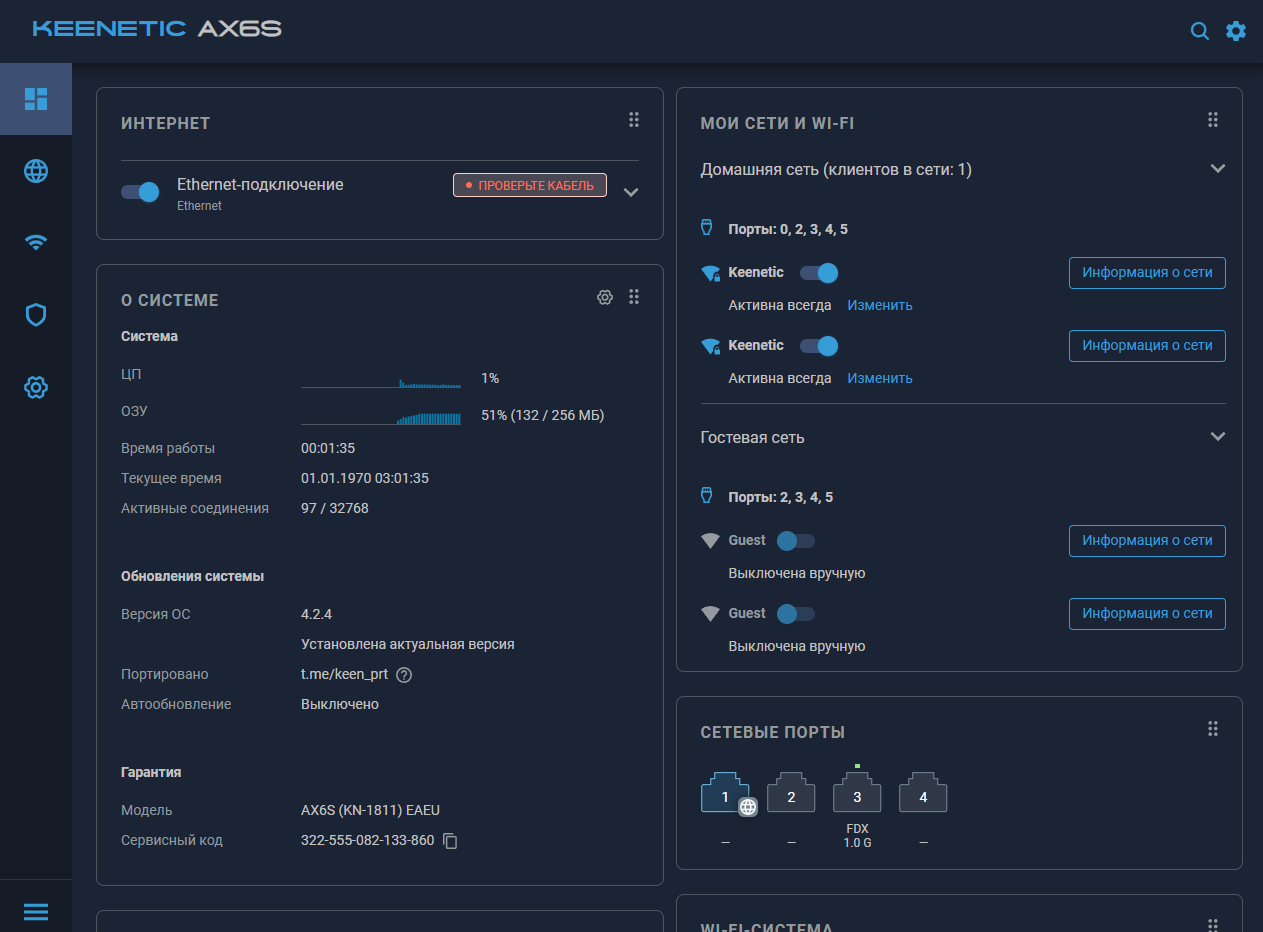The height and width of the screenshot is (932, 1263).
Task: Select network port 2 icon
Action: click(791, 793)
